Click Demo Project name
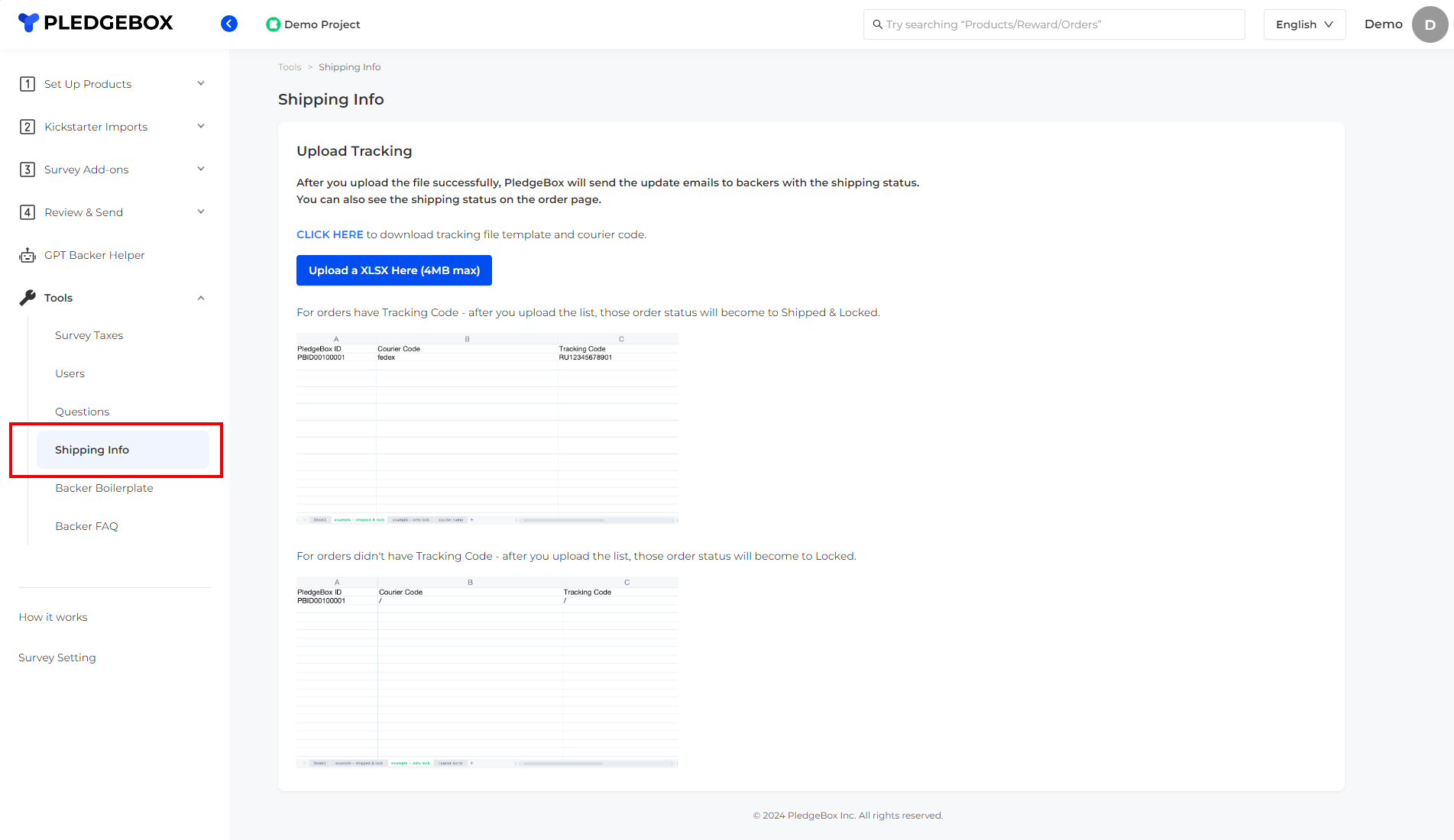1454x840 pixels. (322, 24)
